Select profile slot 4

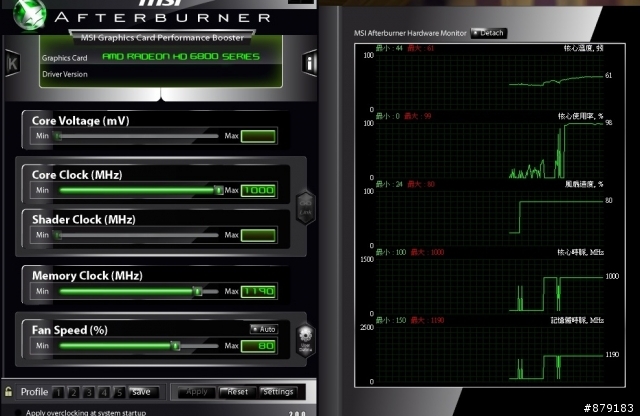click(x=104, y=392)
